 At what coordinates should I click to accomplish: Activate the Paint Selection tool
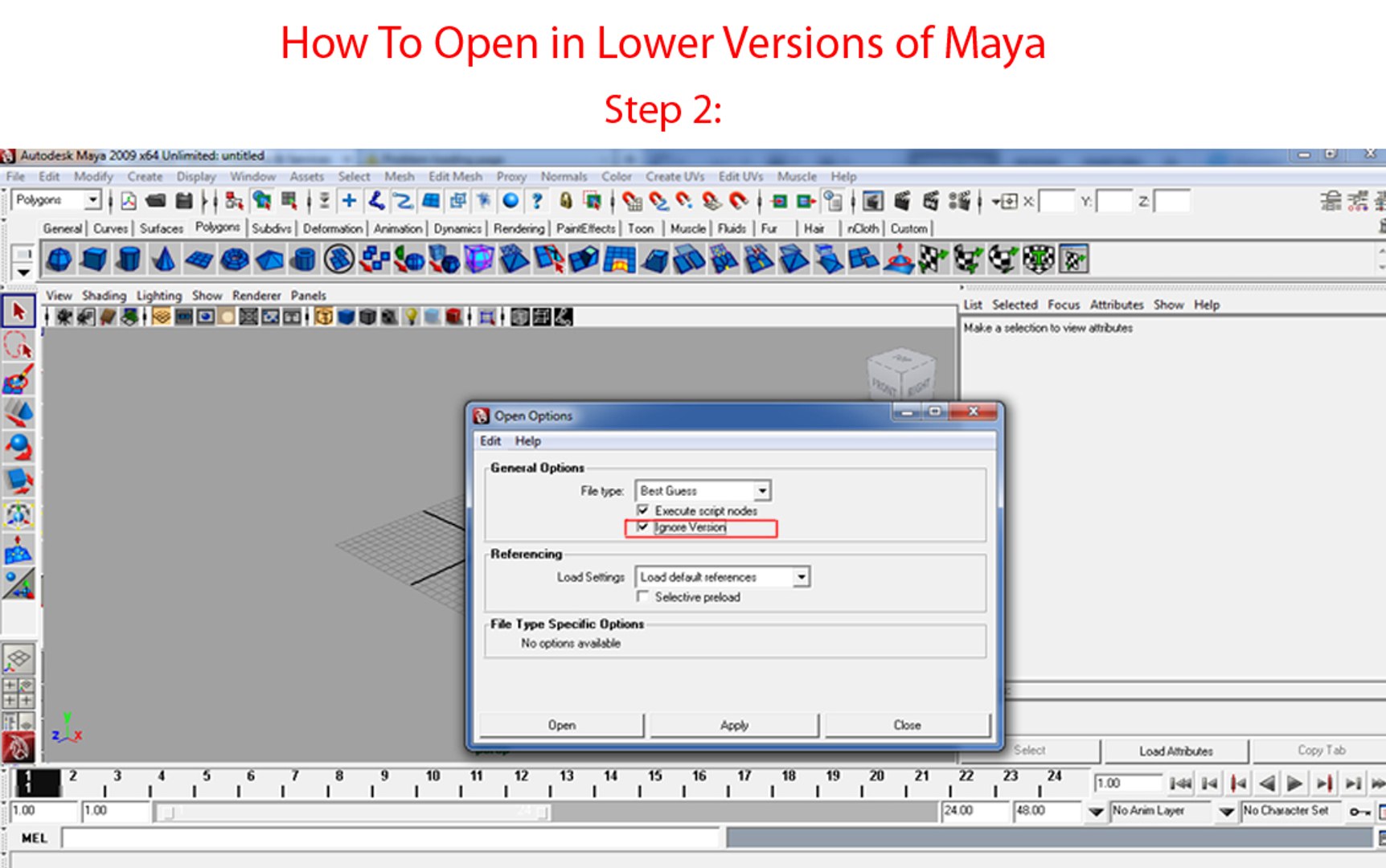[18, 379]
